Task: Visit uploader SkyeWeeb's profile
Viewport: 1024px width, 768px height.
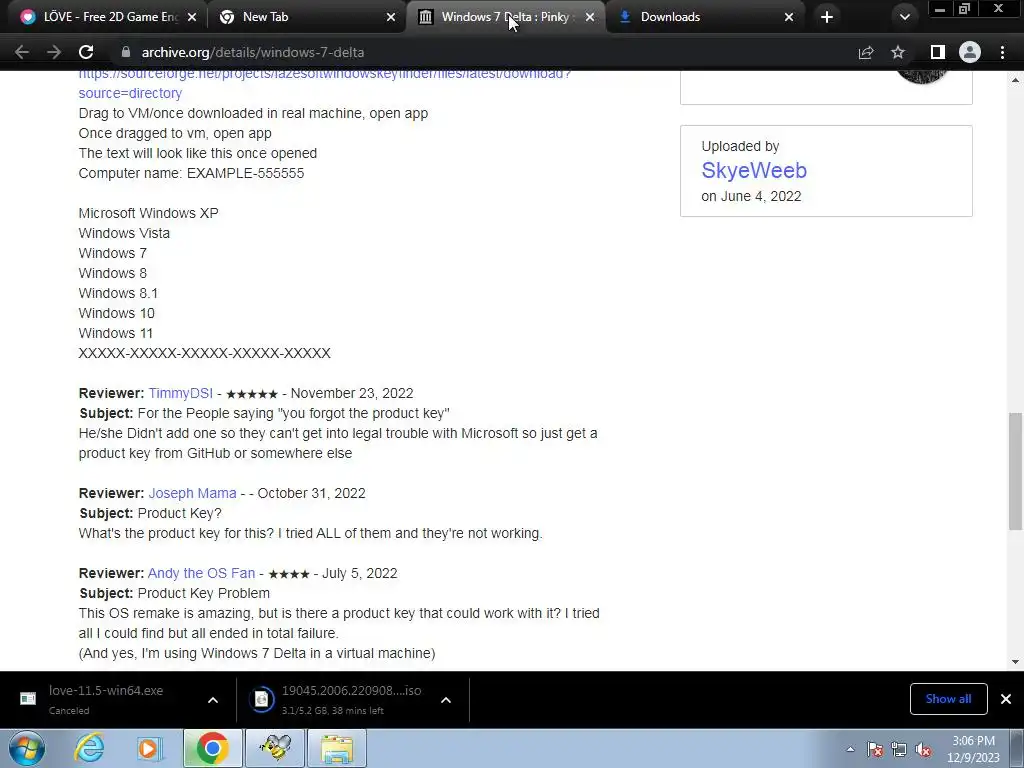Action: (754, 170)
